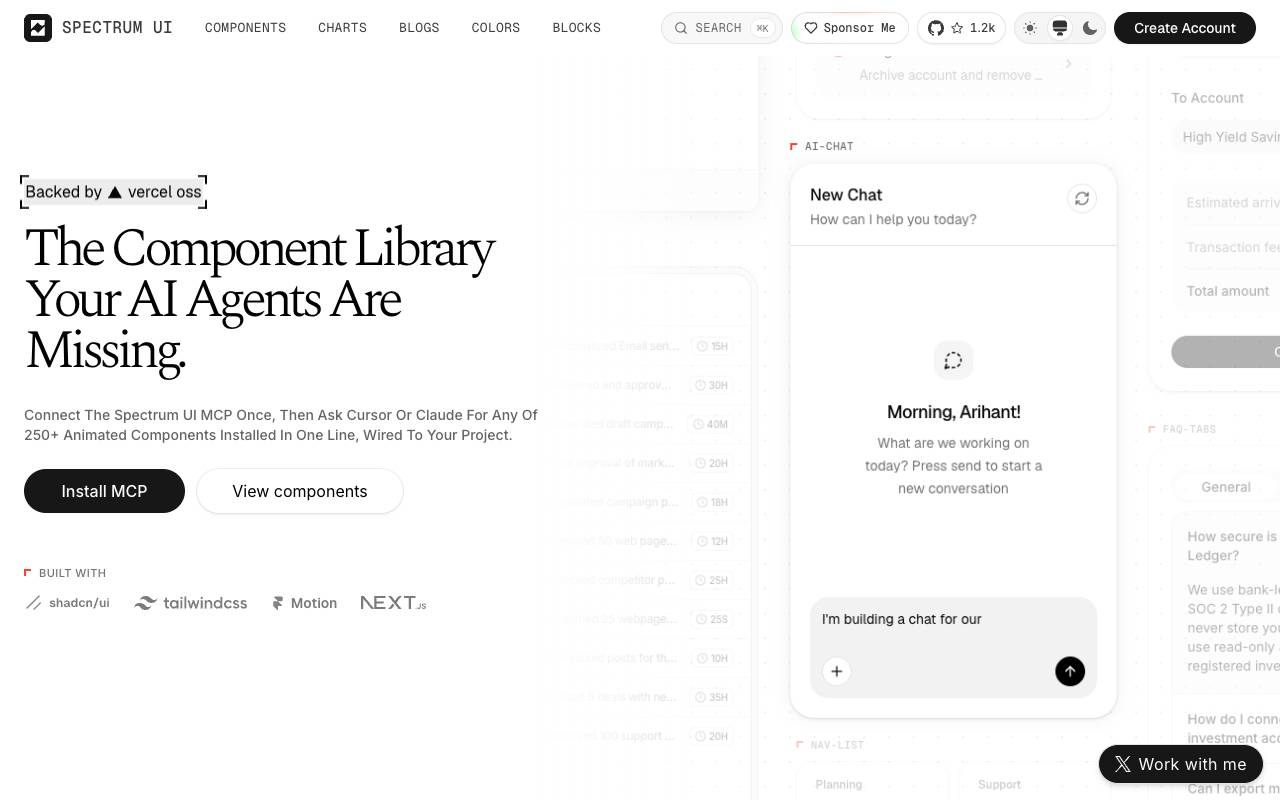Click the Support card in nav-list

(x=1036, y=784)
